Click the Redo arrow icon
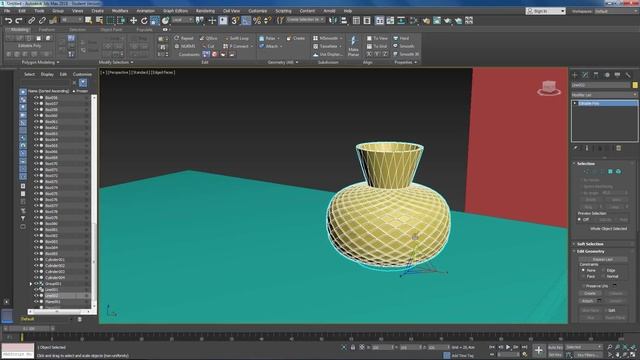This screenshot has width=640, height=360. (x=19, y=20)
